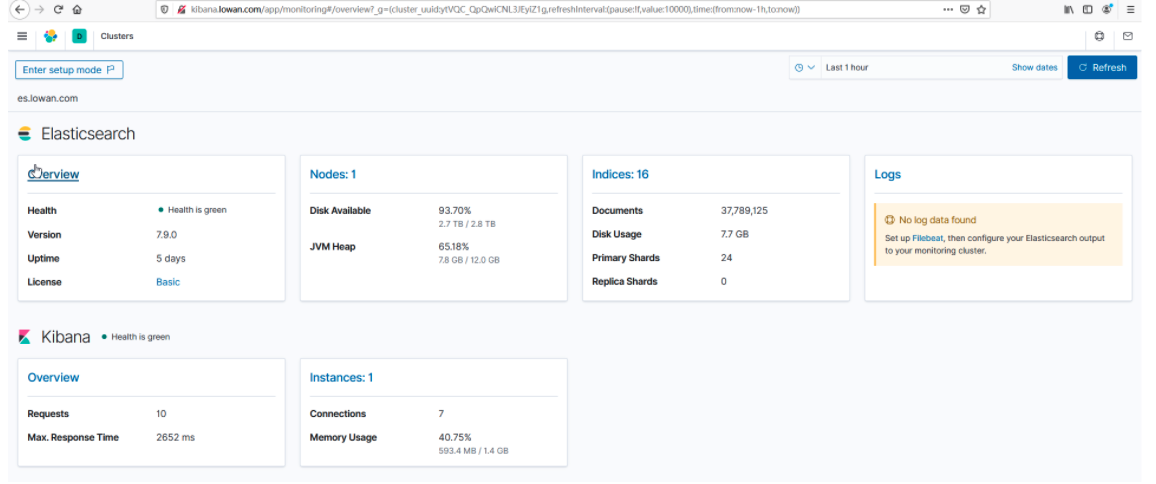Click the Max. Response Time 2652 ms
This screenshot has width=1156, height=484.
175,438
